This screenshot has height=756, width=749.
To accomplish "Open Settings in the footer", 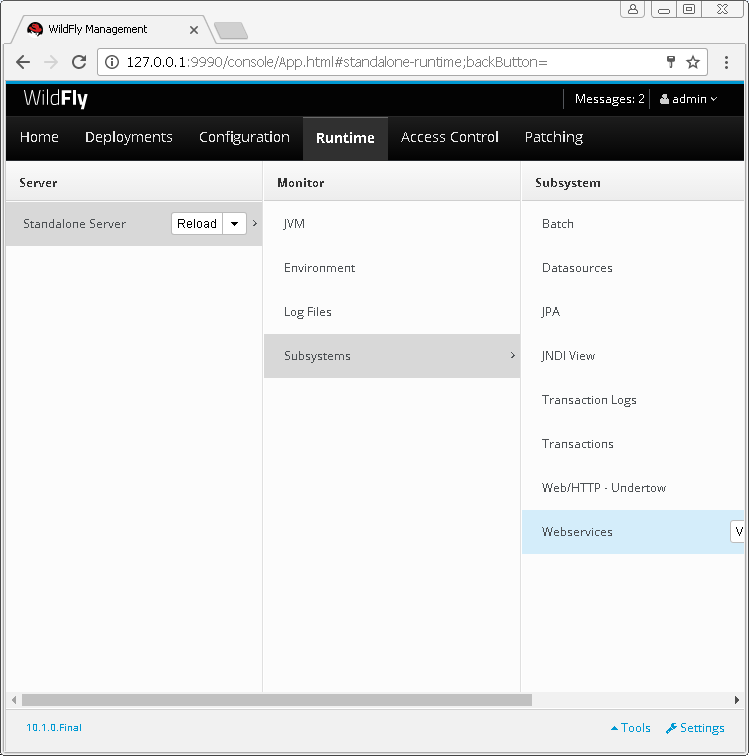I will point(695,728).
